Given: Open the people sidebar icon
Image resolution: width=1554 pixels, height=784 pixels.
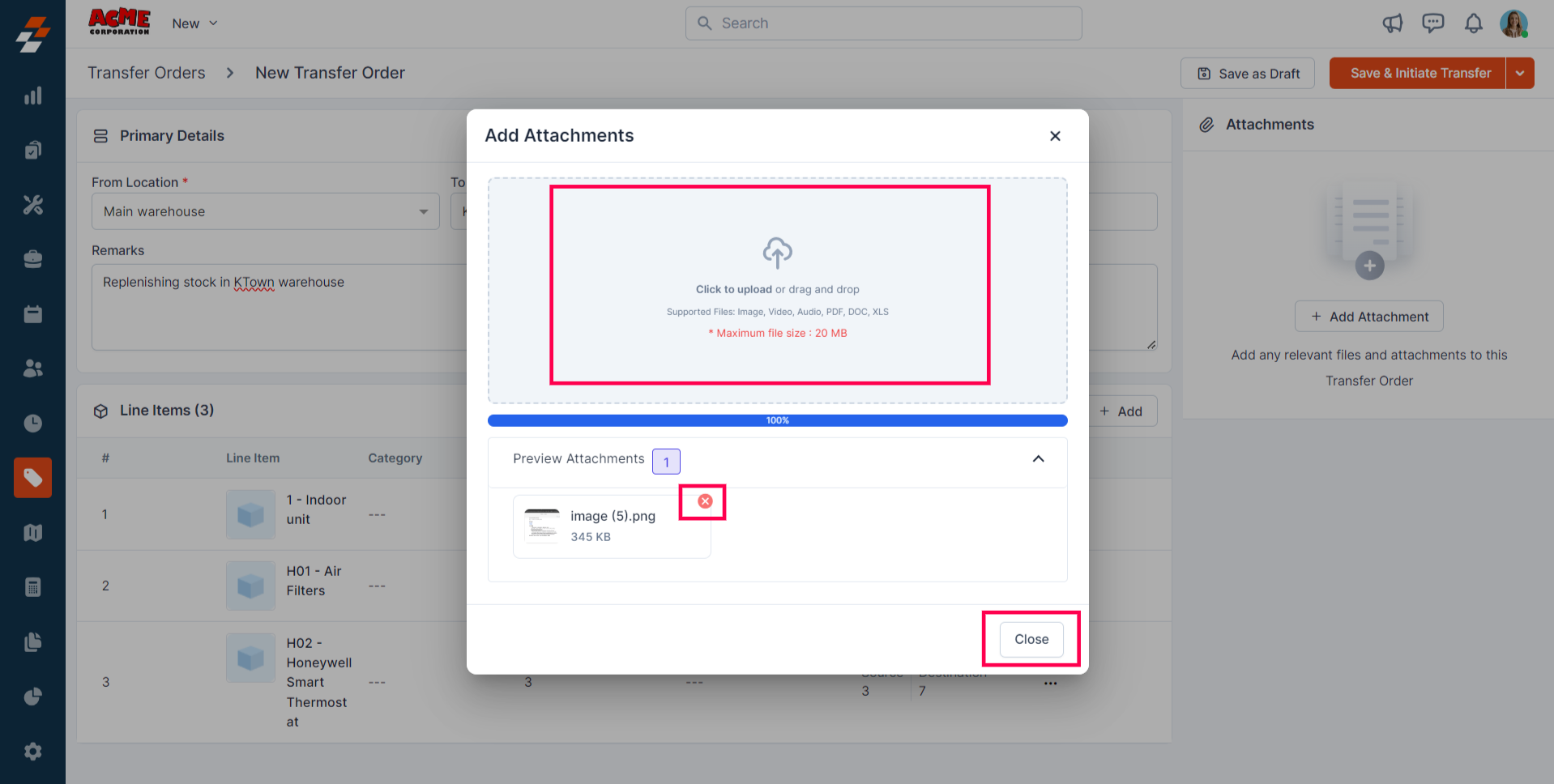Looking at the screenshot, I should [32, 369].
